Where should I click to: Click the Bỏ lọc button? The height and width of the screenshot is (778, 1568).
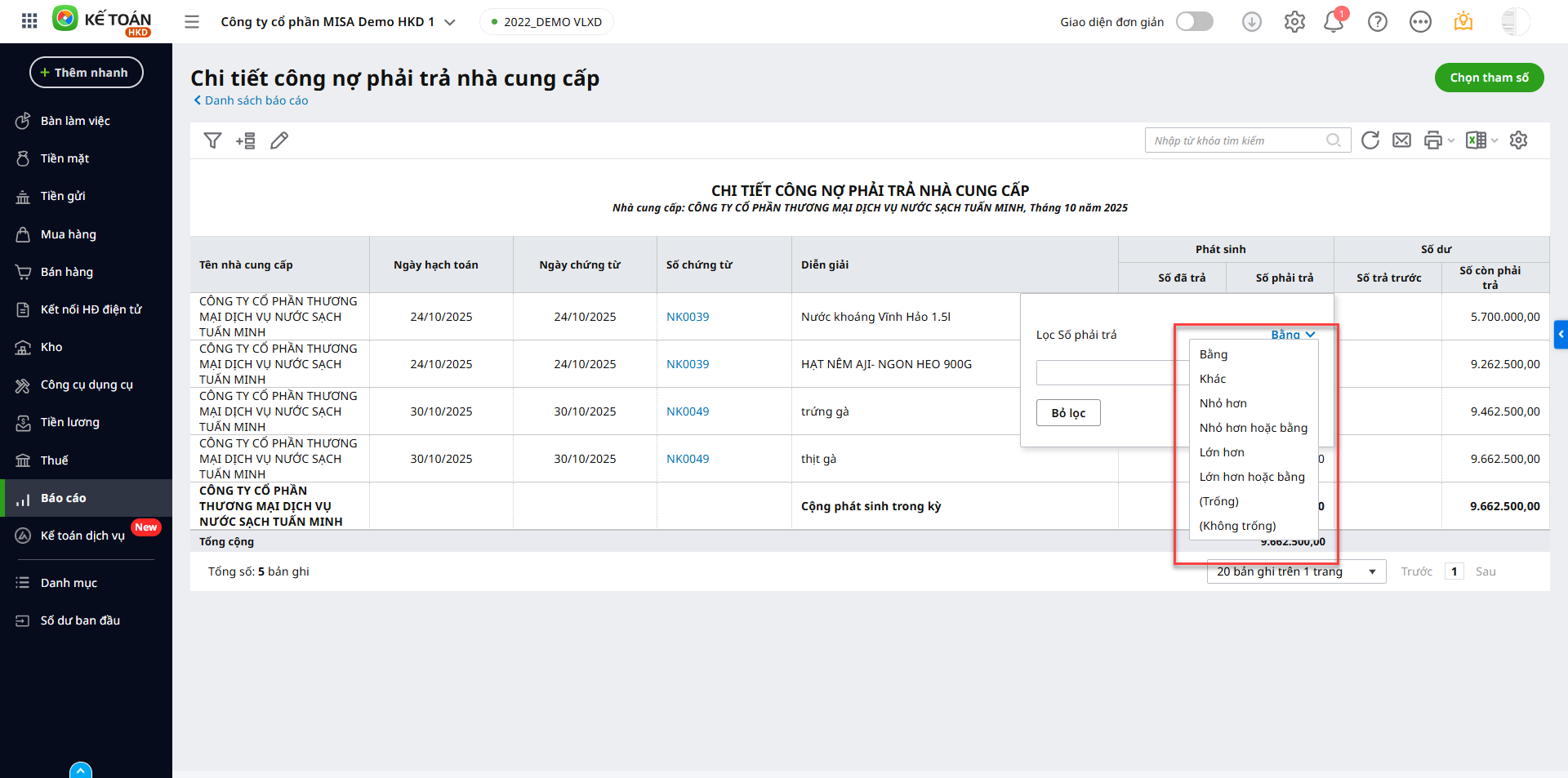(x=1068, y=413)
